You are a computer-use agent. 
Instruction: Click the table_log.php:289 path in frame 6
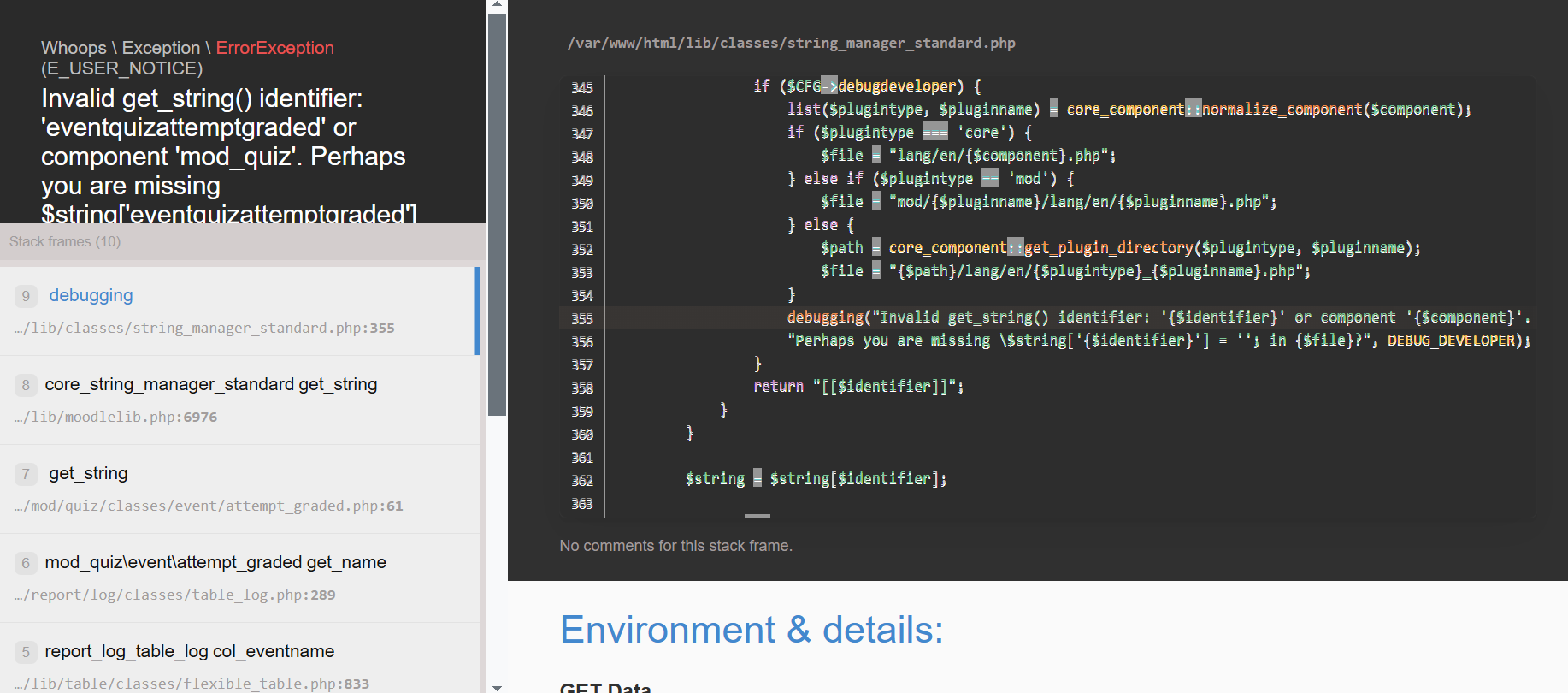tap(174, 595)
